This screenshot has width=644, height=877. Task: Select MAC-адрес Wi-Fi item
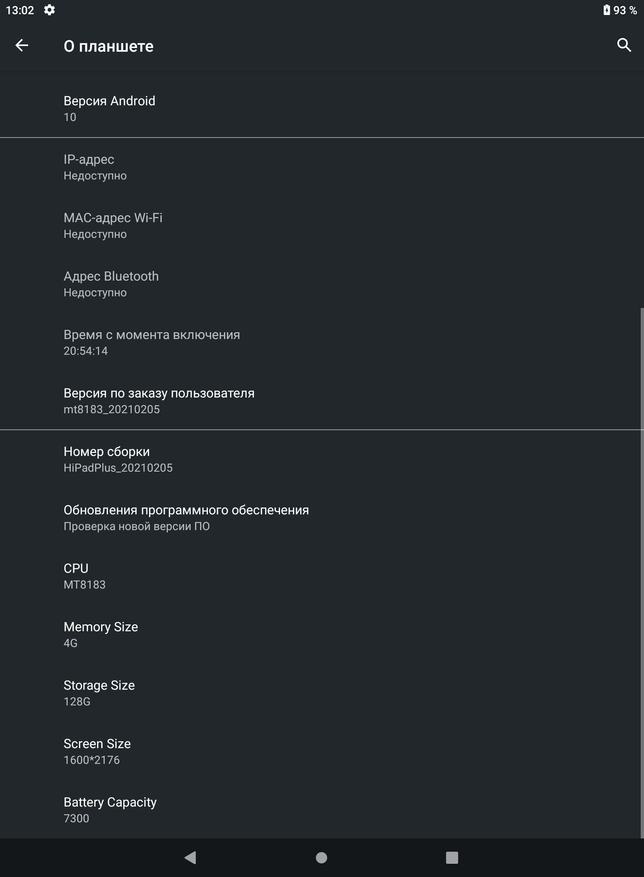point(322,225)
